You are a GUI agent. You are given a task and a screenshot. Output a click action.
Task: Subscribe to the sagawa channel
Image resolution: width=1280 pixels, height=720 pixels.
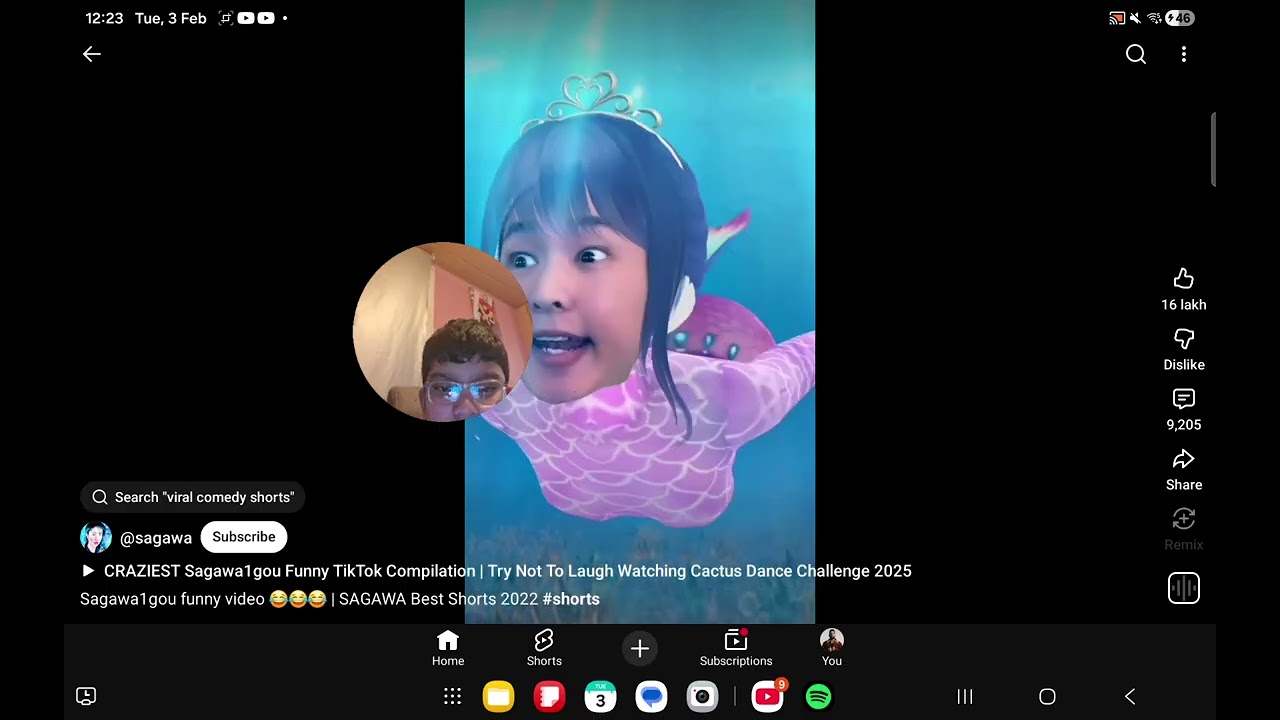click(244, 537)
